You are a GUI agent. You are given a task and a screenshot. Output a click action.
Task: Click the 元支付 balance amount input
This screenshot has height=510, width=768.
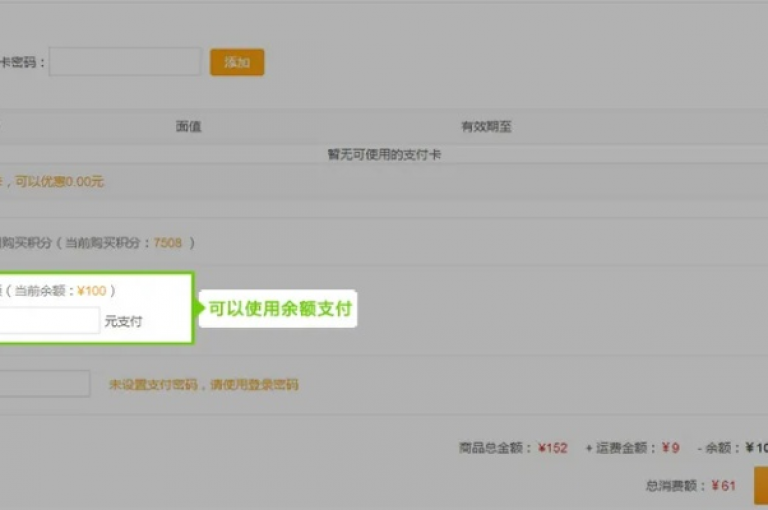pos(49,320)
